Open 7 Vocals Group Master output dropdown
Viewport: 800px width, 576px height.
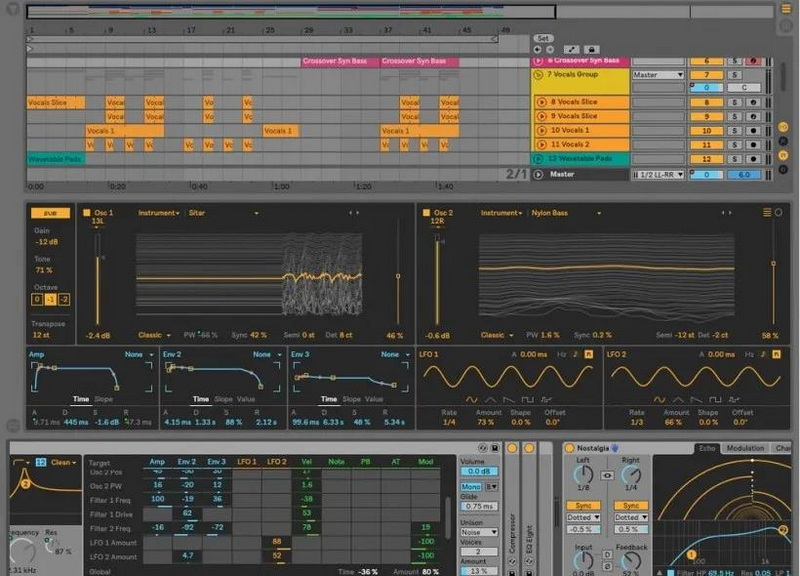click(658, 75)
